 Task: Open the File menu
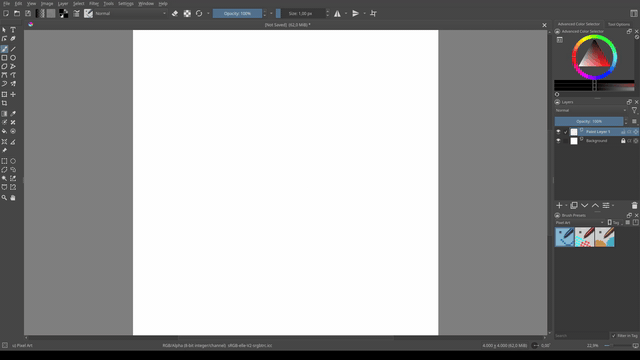7,3
